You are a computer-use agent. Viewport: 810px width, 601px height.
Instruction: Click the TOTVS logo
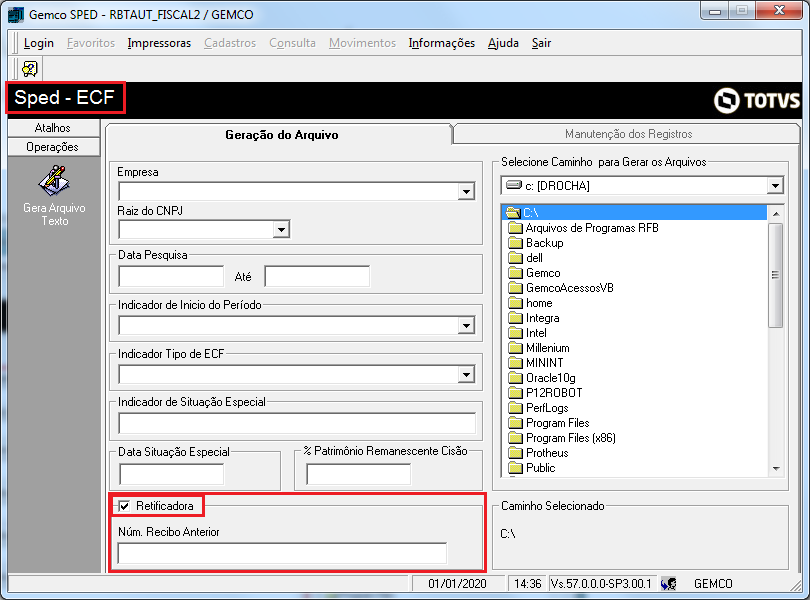pos(757,100)
